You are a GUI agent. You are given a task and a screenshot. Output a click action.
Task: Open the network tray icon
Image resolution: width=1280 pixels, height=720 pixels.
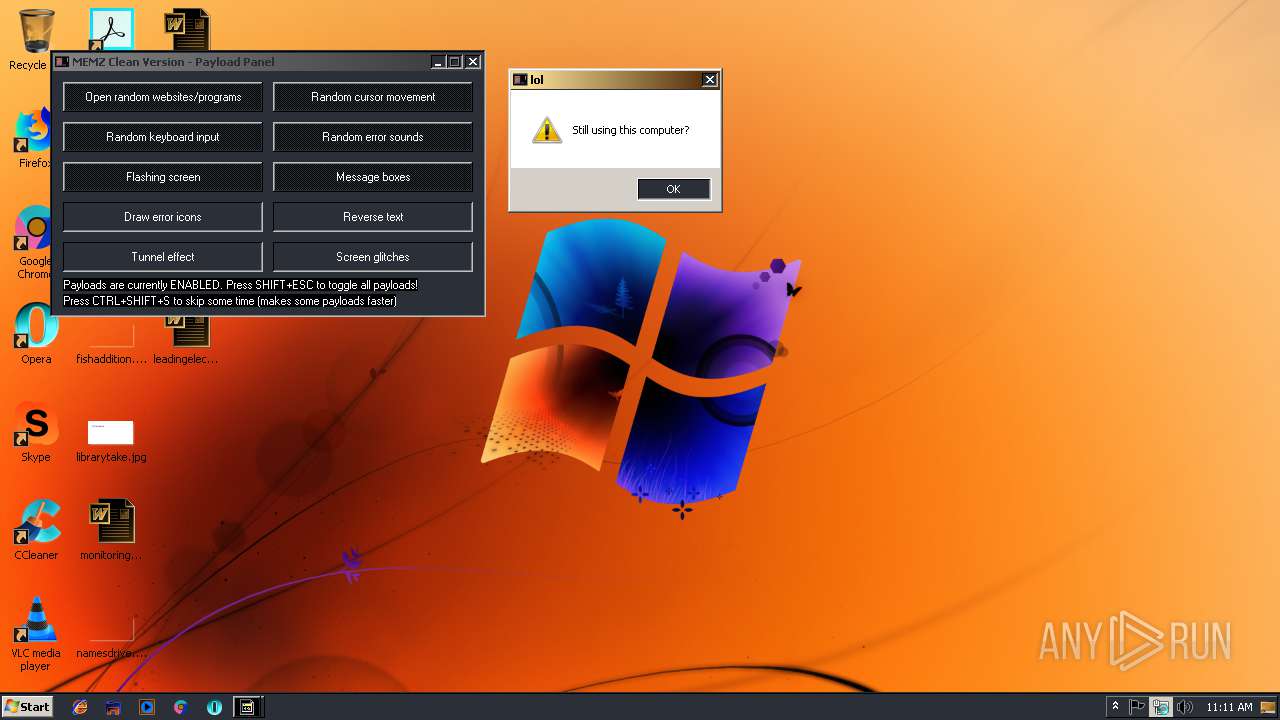coord(1160,707)
